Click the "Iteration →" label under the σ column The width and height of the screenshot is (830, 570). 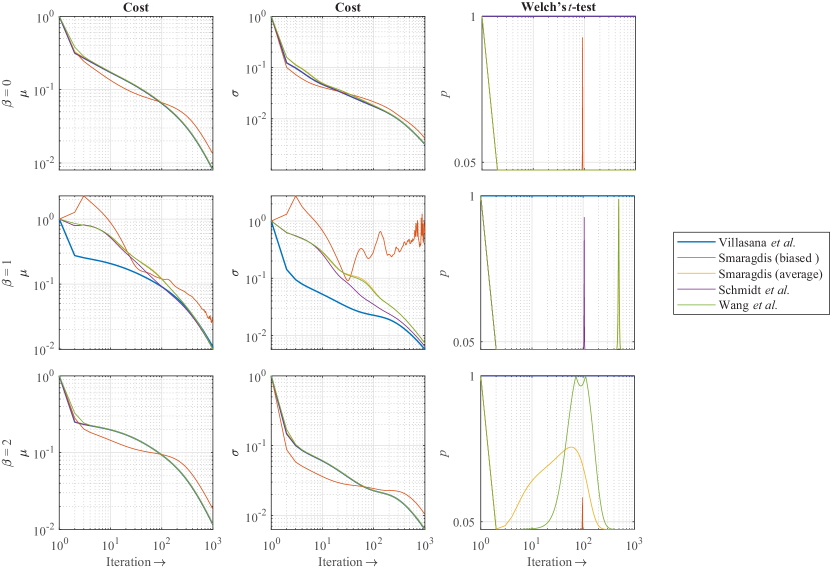(x=348, y=562)
